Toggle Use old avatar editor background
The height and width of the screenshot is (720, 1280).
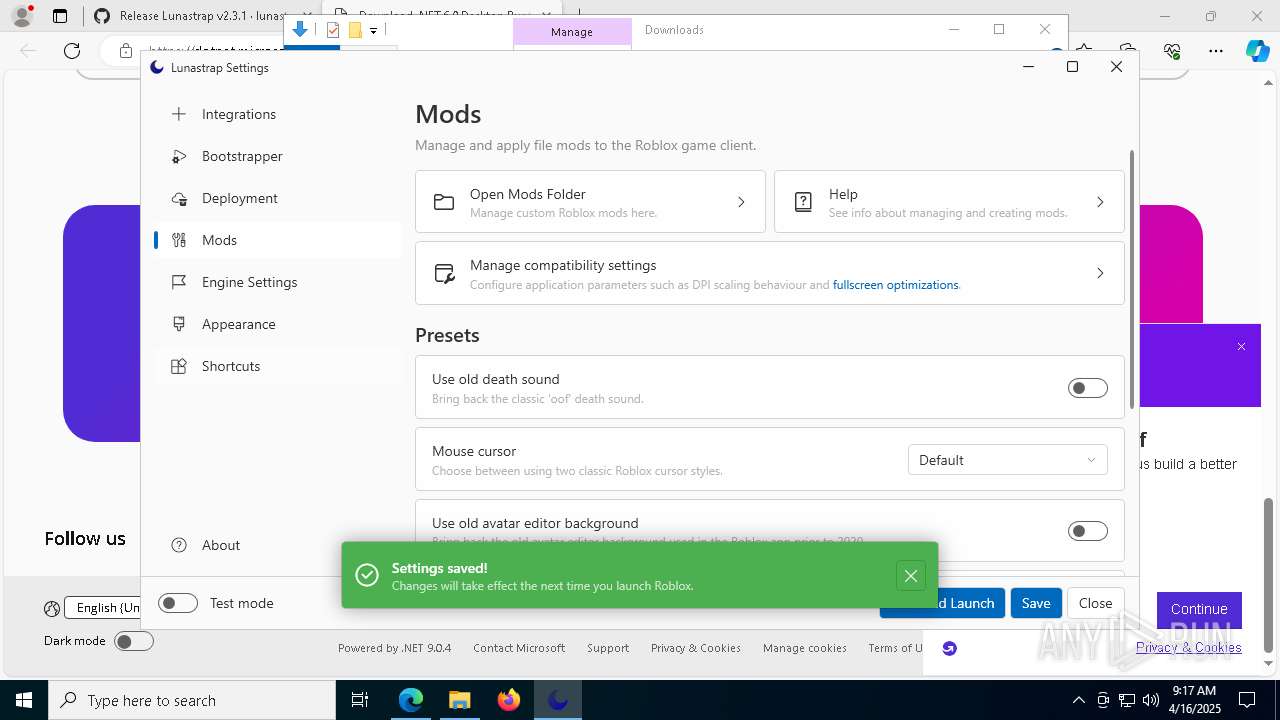point(1088,531)
